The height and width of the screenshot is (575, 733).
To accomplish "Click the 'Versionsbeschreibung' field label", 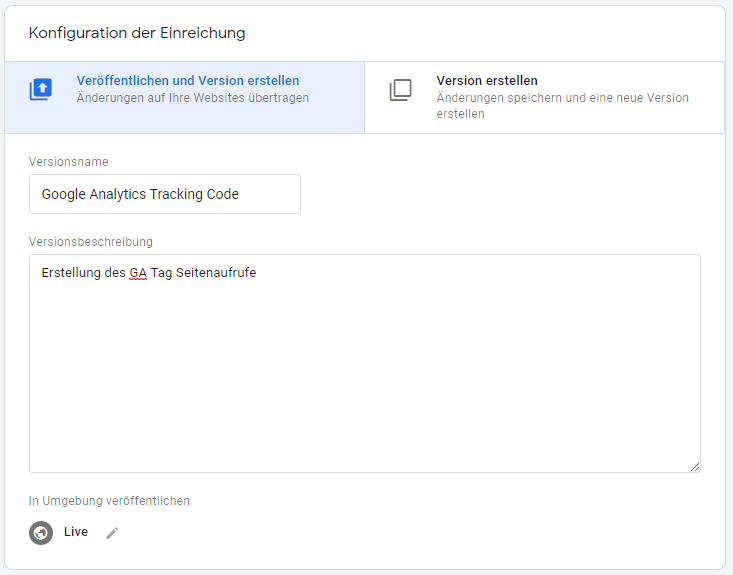I will point(91,242).
